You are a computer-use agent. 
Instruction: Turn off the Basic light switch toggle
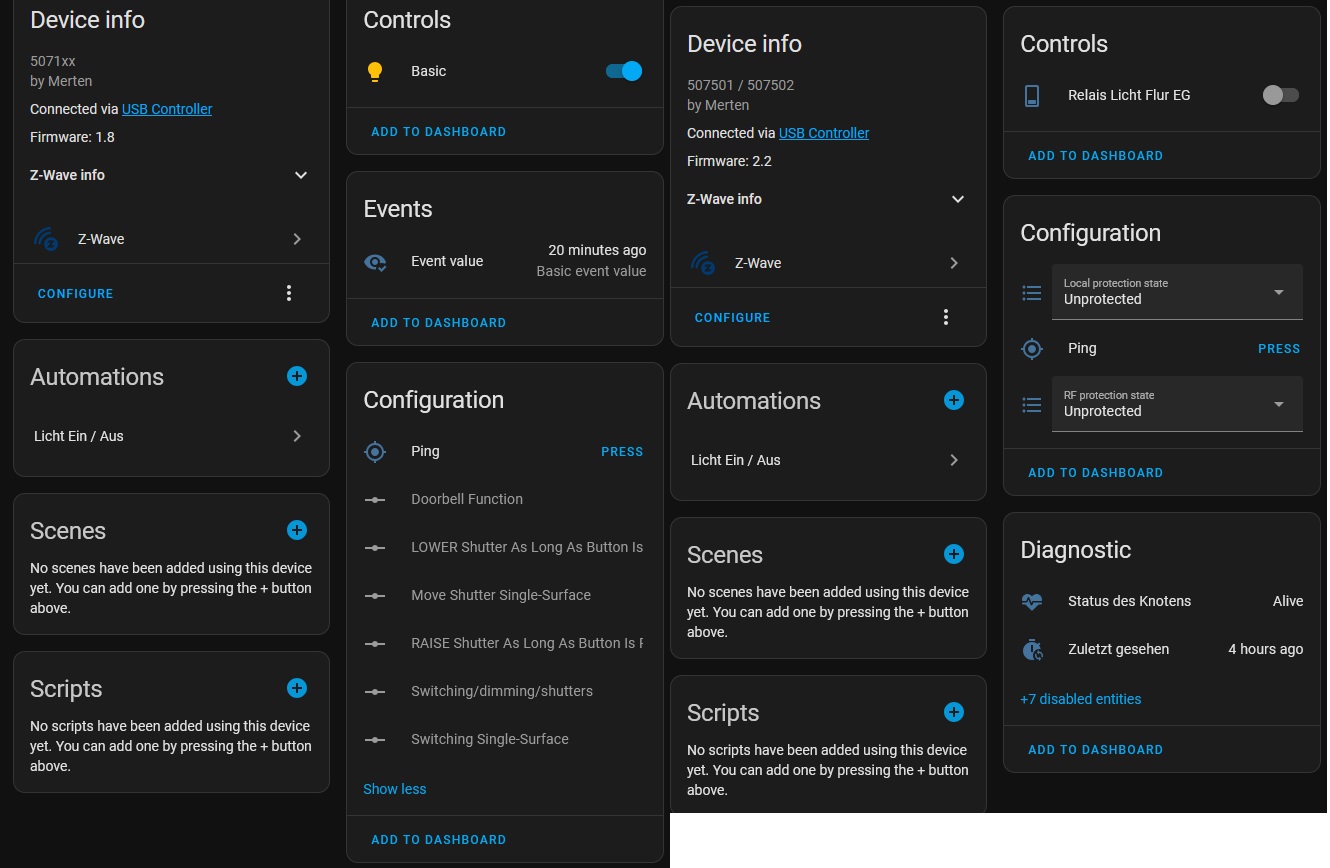pos(624,71)
